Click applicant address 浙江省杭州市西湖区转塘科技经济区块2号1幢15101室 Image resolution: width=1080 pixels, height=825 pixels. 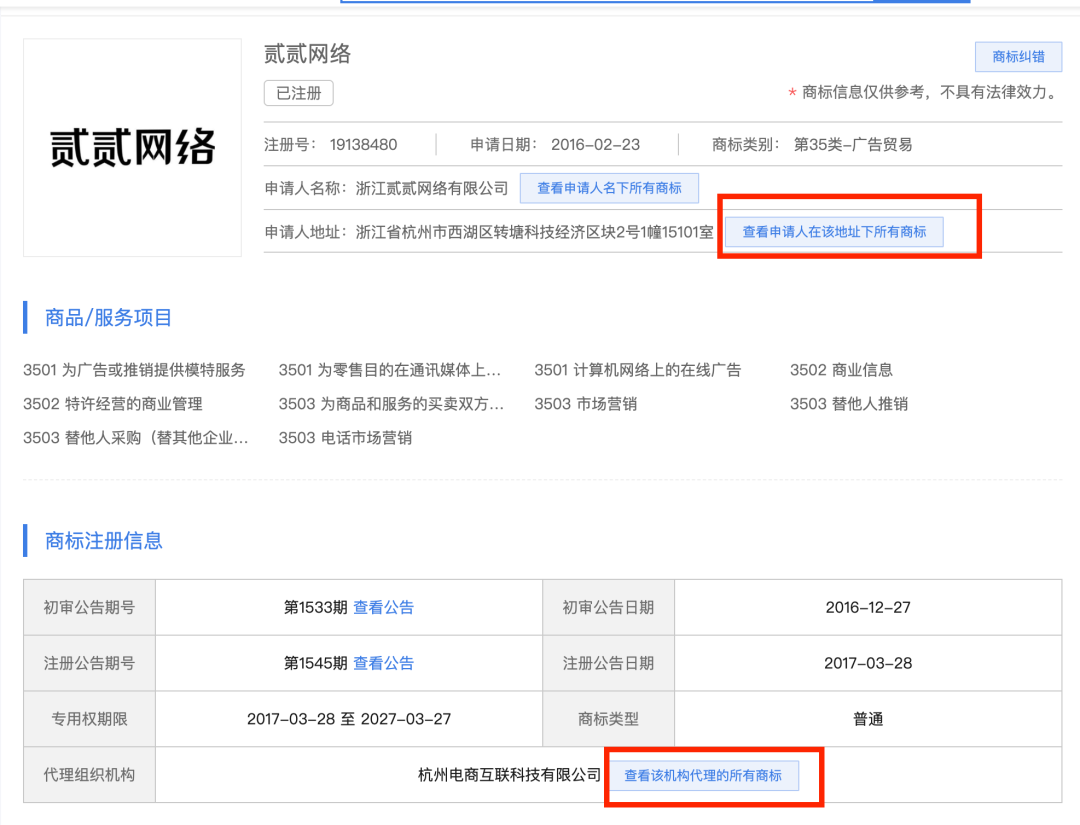click(x=534, y=233)
